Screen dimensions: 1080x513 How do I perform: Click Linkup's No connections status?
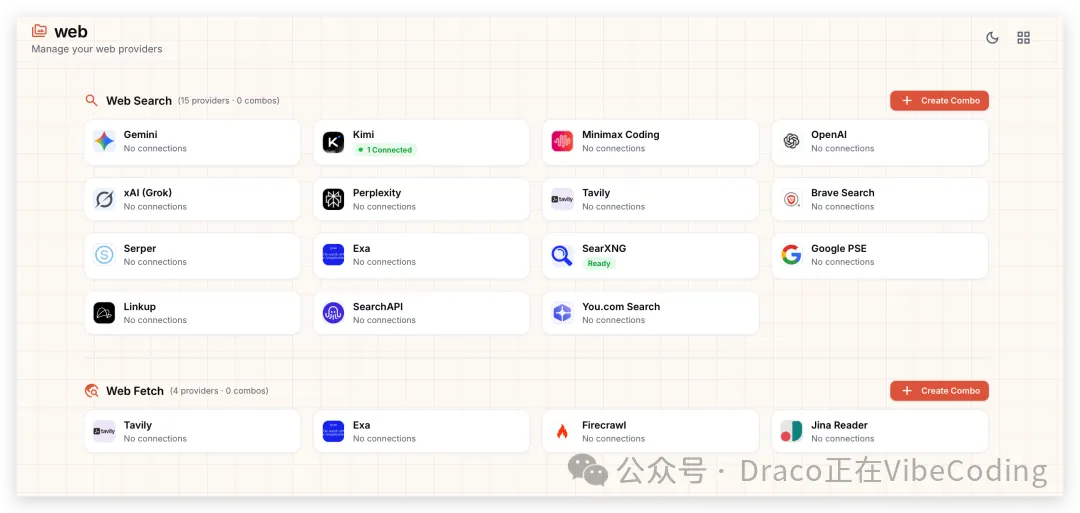[155, 320]
